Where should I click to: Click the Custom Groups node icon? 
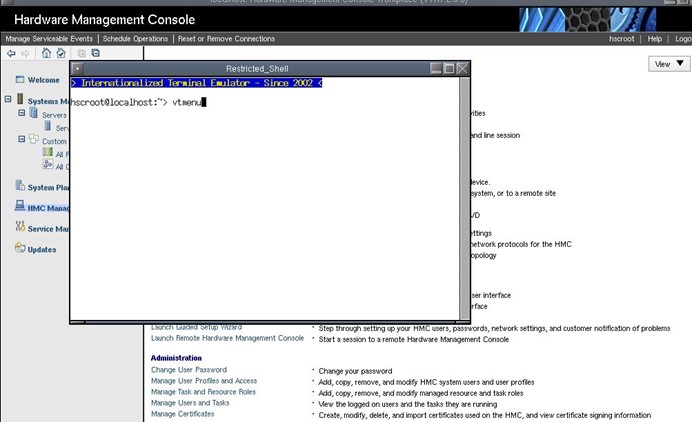coord(34,139)
